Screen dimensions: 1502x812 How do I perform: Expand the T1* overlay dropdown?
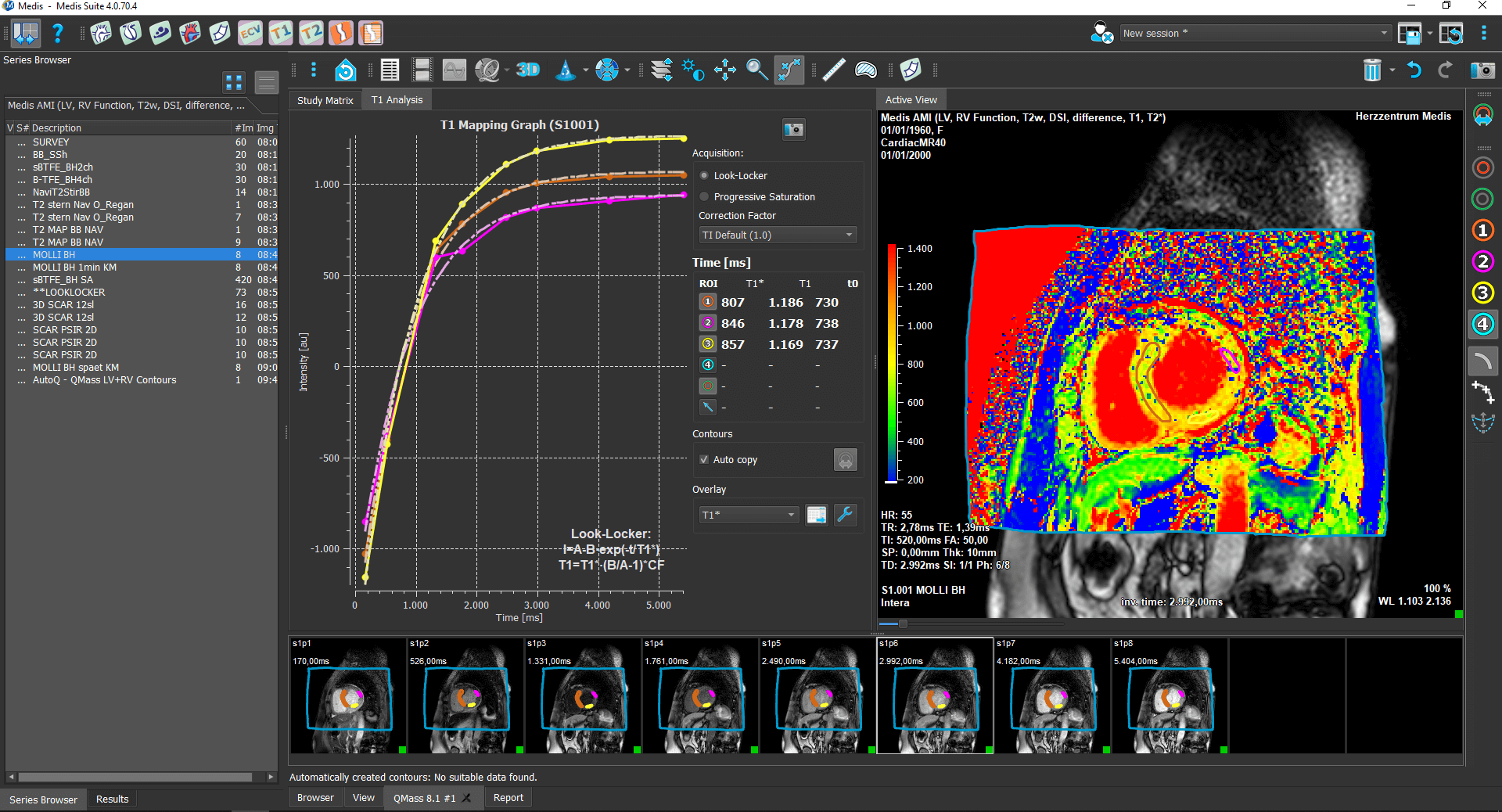coord(749,515)
